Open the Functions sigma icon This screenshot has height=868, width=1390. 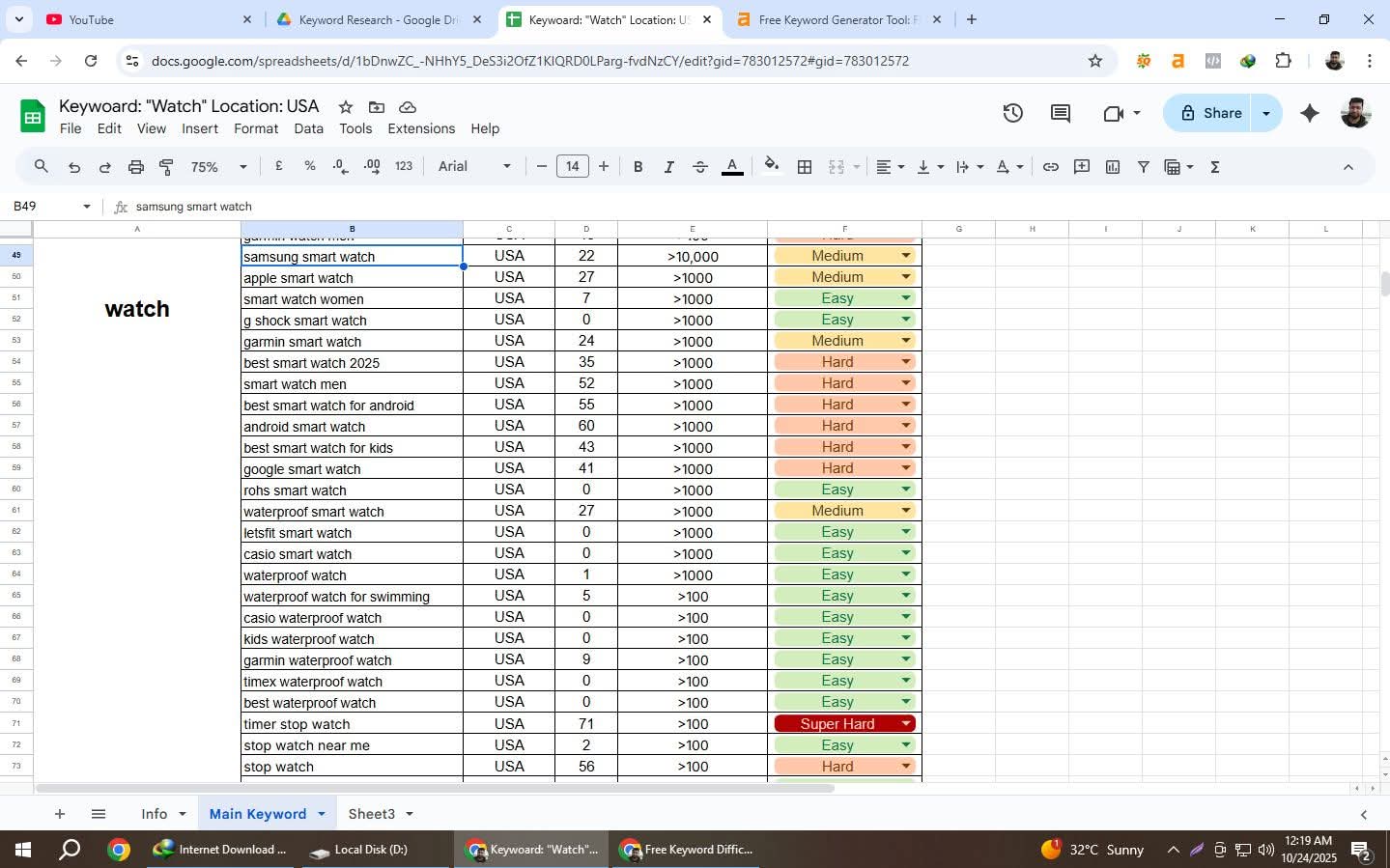tap(1215, 166)
